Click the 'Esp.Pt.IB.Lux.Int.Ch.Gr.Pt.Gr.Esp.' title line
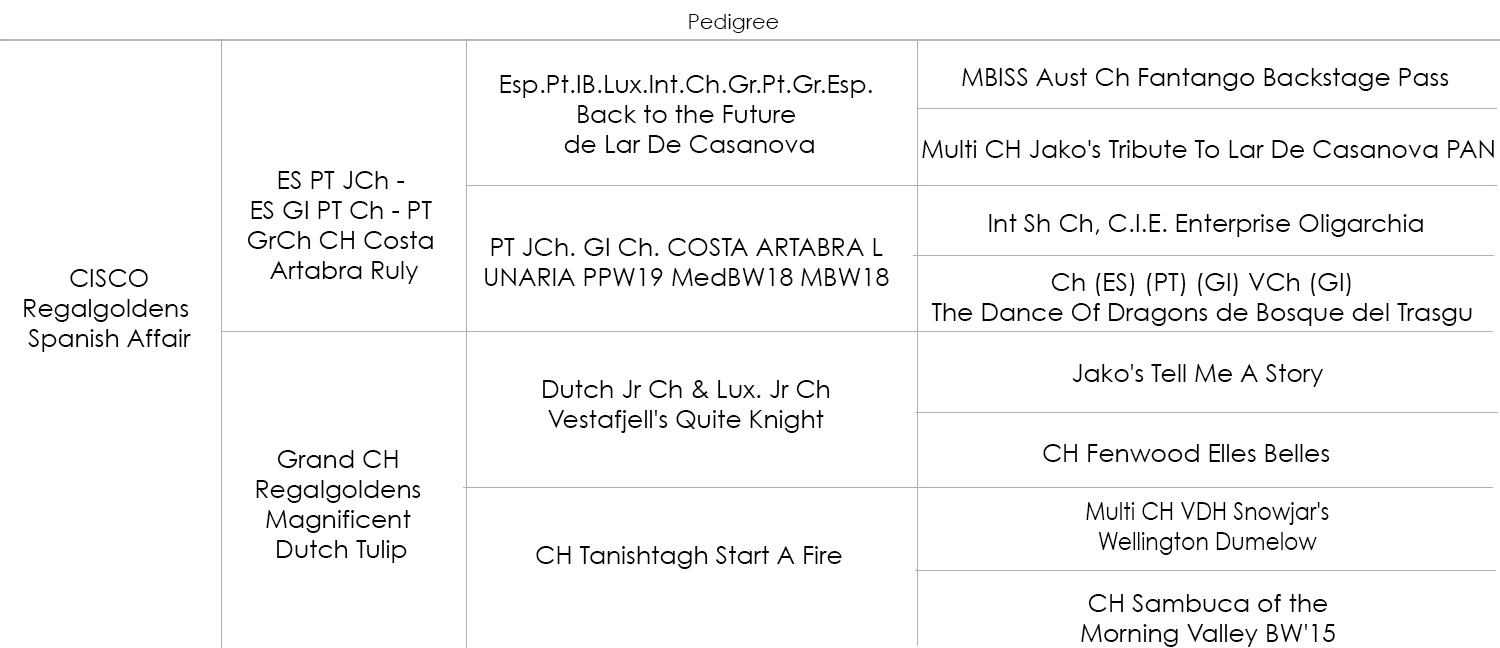The width and height of the screenshot is (1500, 648). (686, 85)
